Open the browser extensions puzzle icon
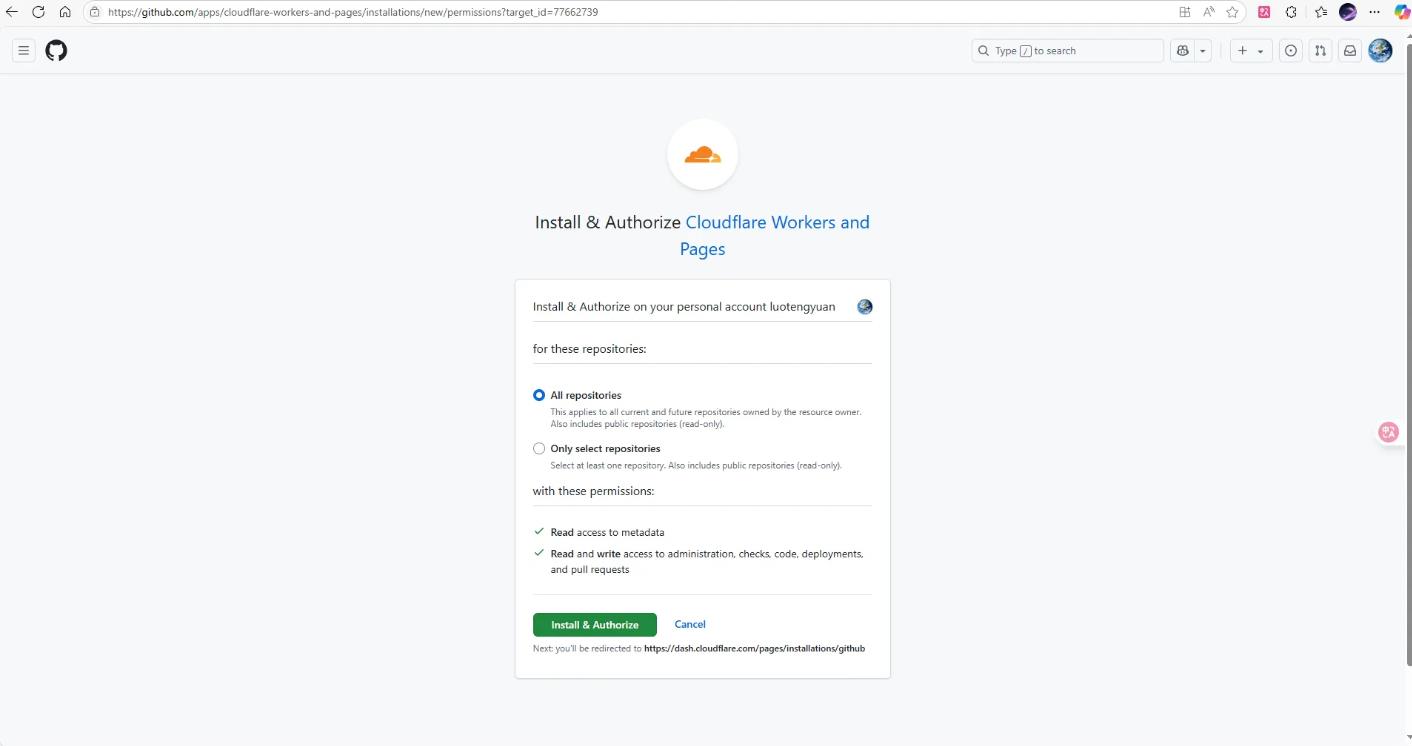This screenshot has height=746, width=1412. coord(1291,12)
